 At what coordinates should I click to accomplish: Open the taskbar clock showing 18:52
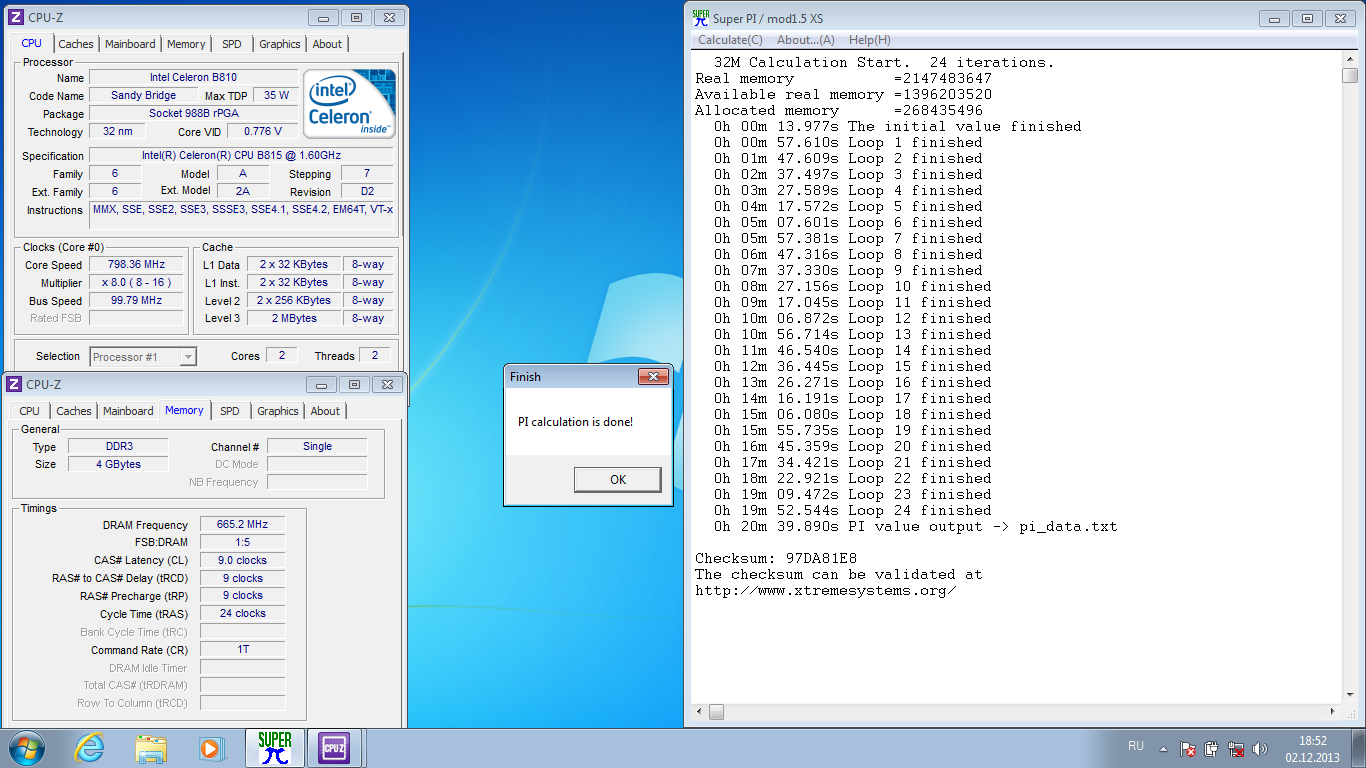pyautogui.click(x=1312, y=749)
